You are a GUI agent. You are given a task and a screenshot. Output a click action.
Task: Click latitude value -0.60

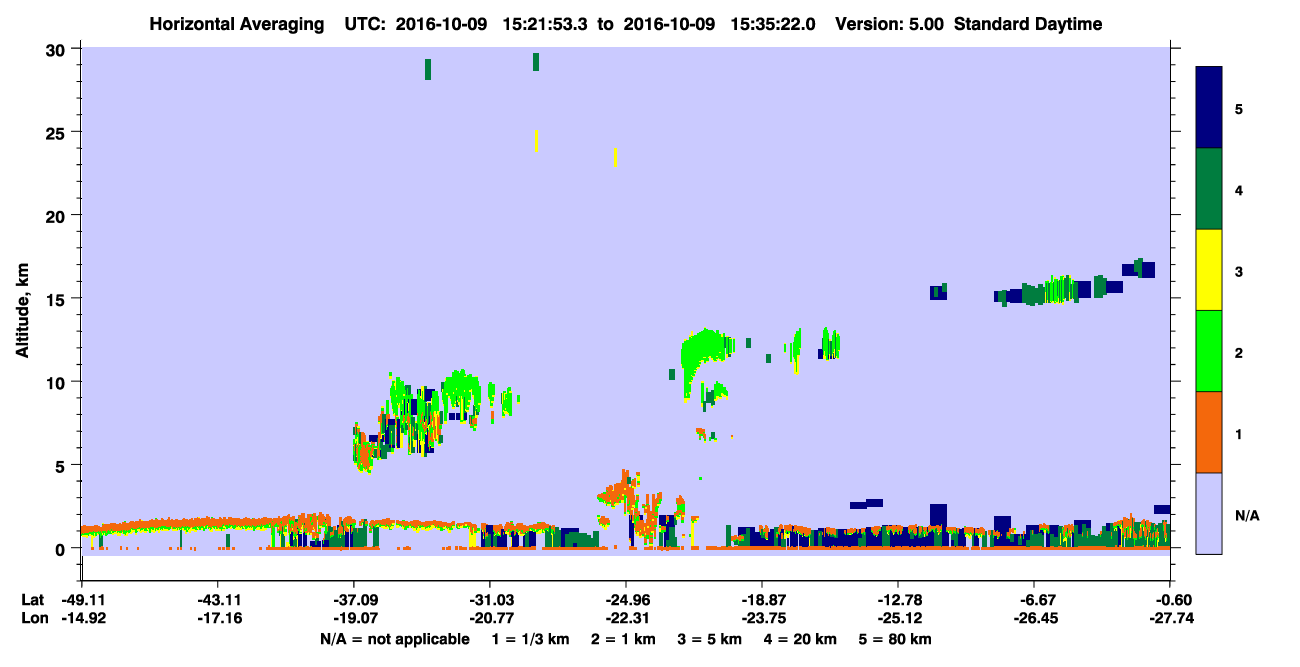(1172, 600)
